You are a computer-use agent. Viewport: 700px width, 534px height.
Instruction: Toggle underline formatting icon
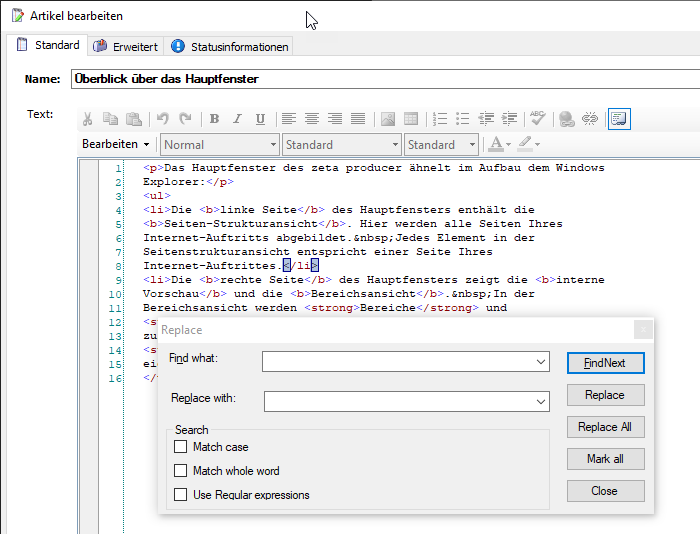pyautogui.click(x=260, y=119)
